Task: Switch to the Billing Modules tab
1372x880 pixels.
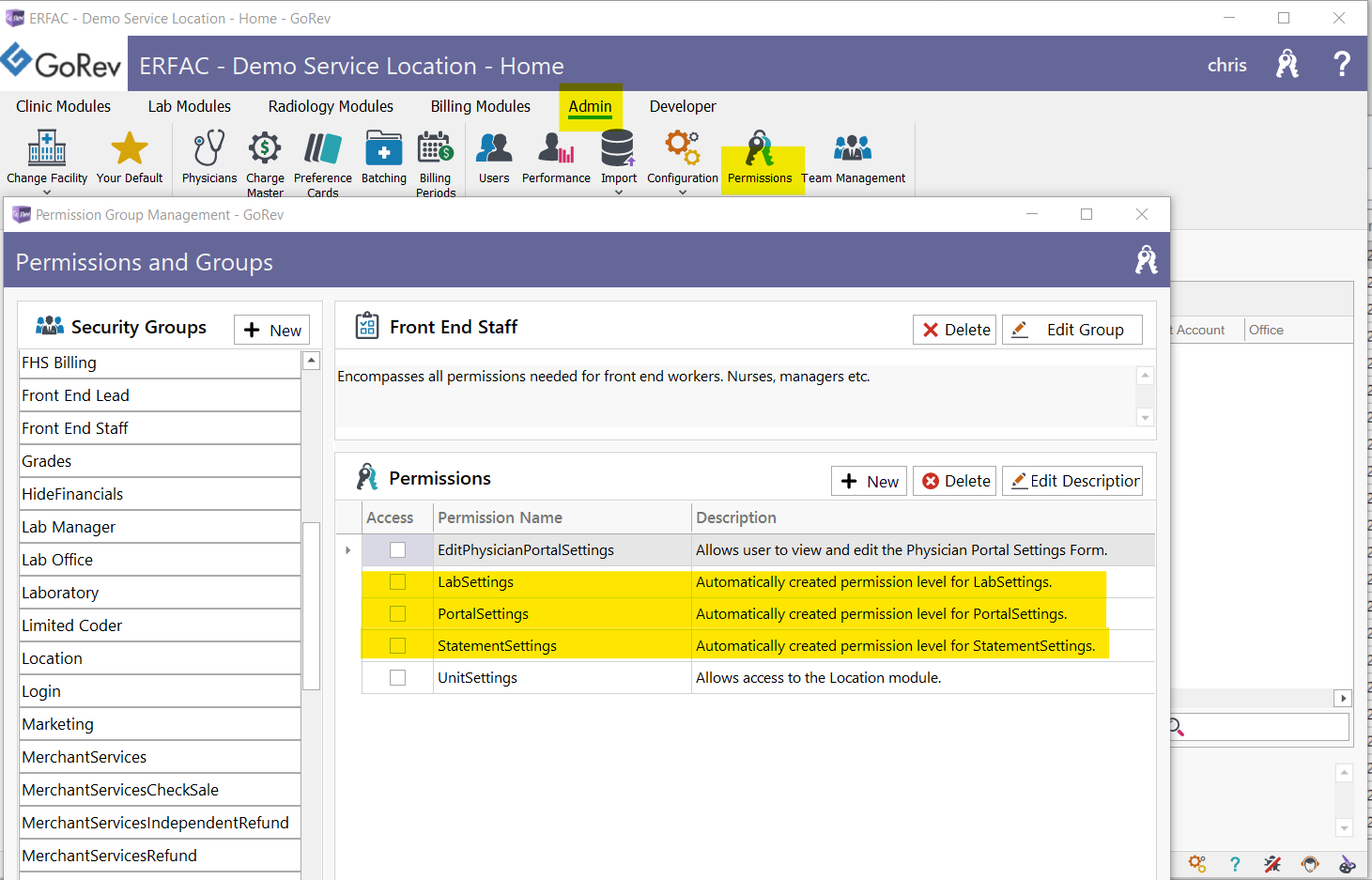Action: tap(480, 106)
